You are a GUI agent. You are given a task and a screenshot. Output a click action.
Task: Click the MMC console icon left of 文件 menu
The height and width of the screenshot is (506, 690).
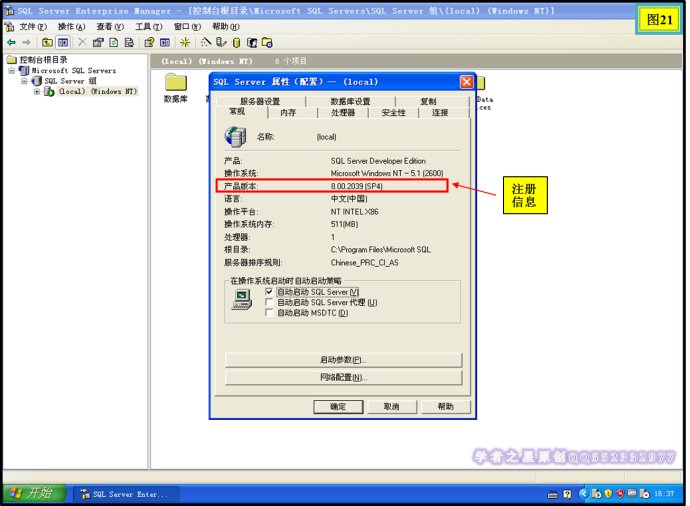[x=9, y=27]
